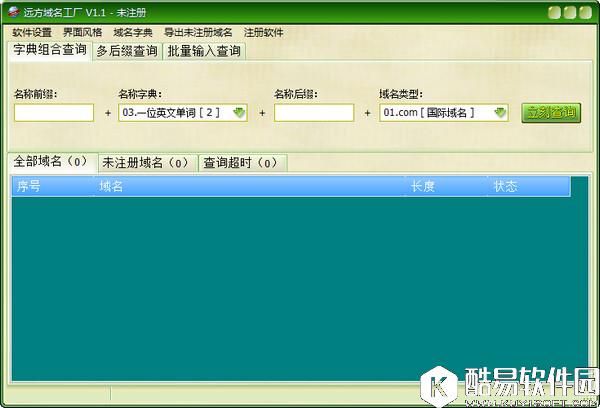Close the 远方域名工厂 window
The height and width of the screenshot is (408, 600).
point(585,13)
